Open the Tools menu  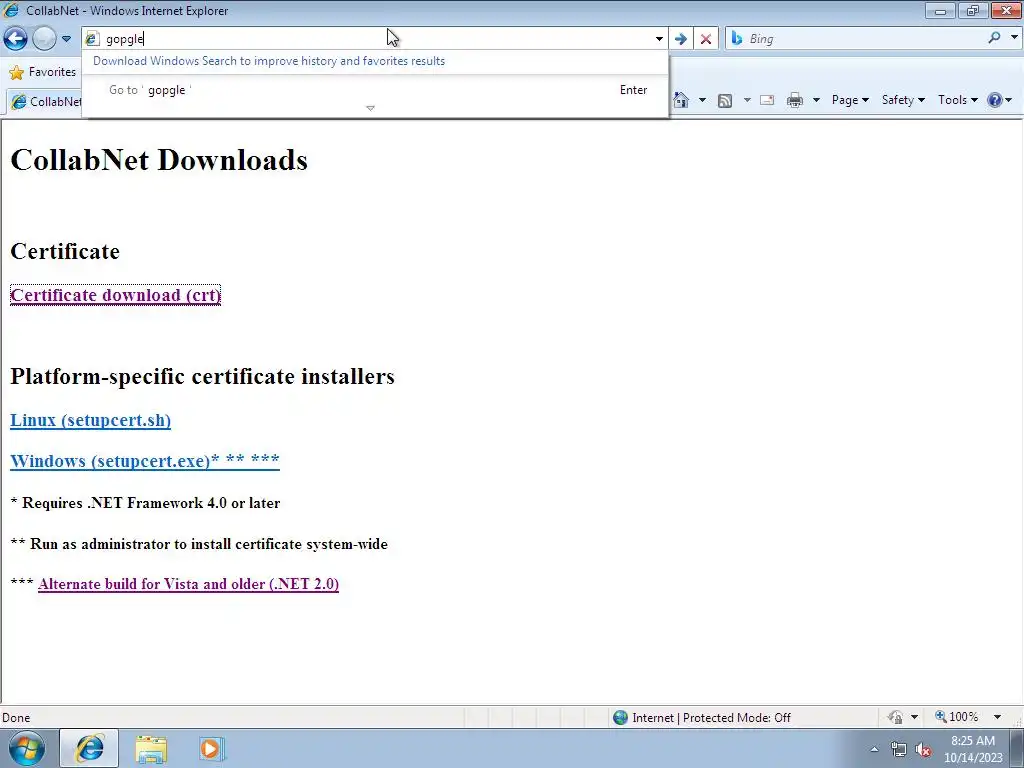coord(957,100)
